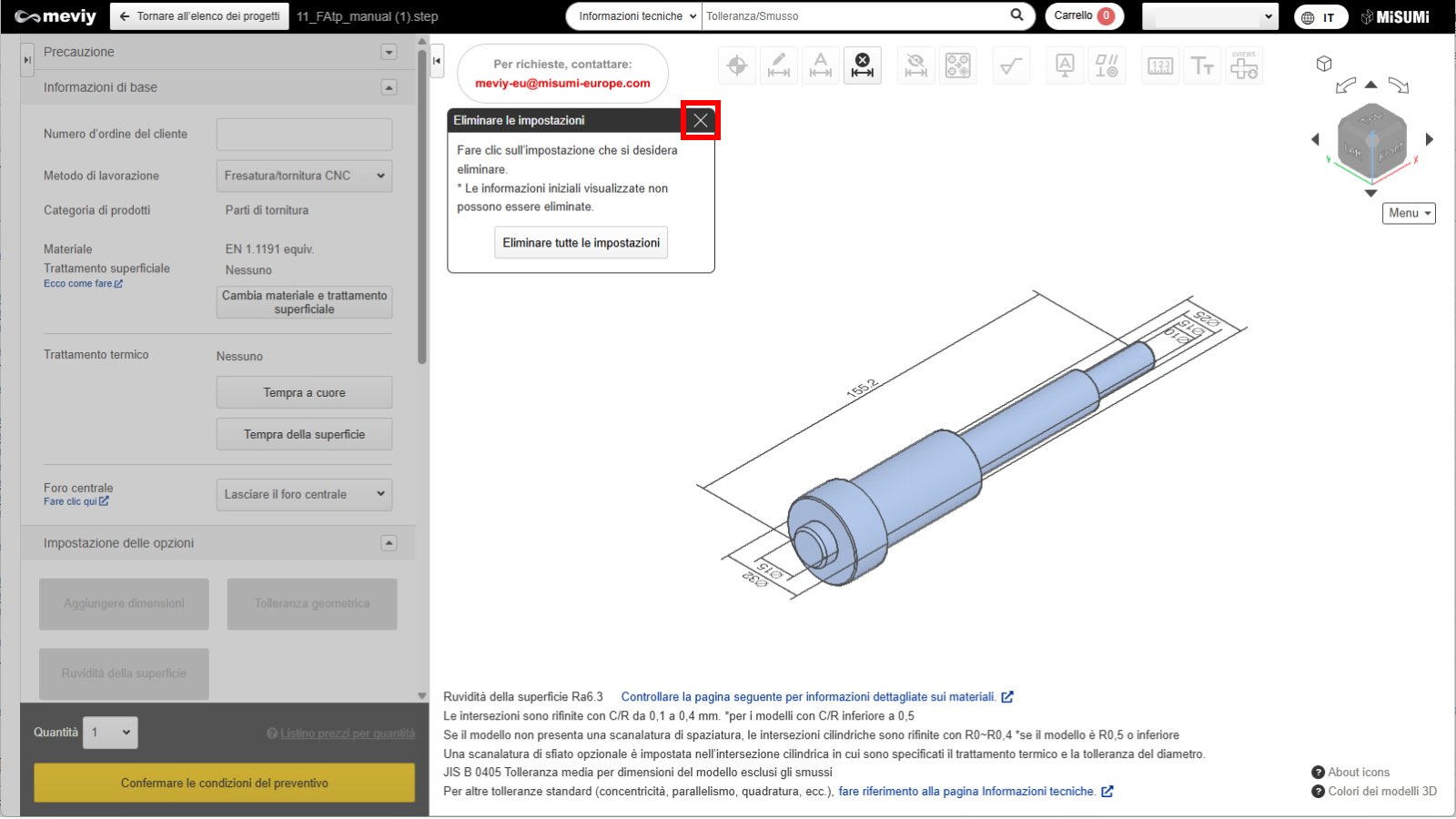Click the Numero d'ordine del cliente field
This screenshot has height=819, width=1456.
(x=304, y=134)
